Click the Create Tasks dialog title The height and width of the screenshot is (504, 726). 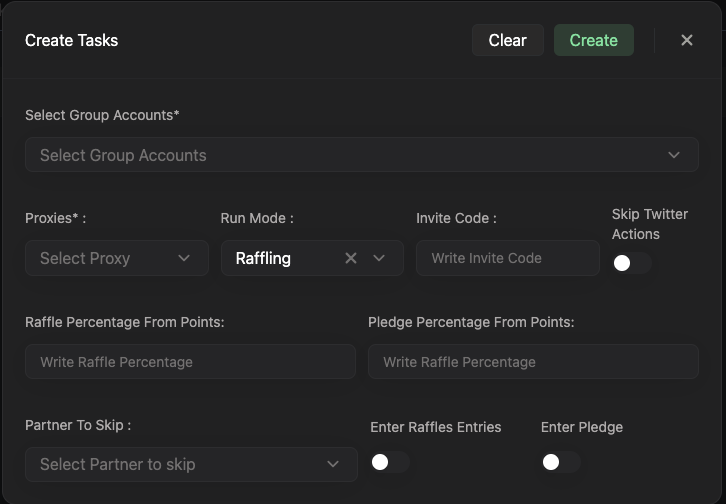point(71,40)
